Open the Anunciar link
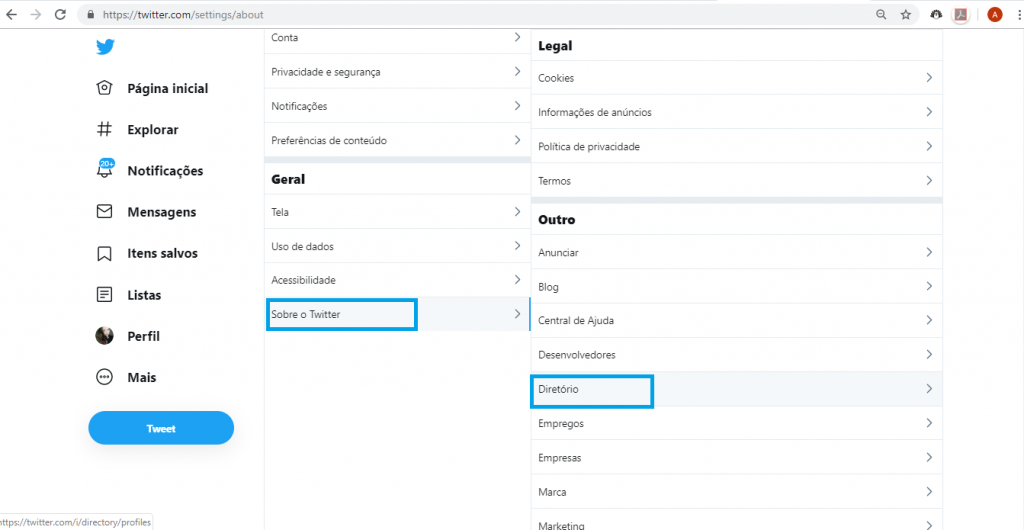1024x530 pixels. [737, 252]
